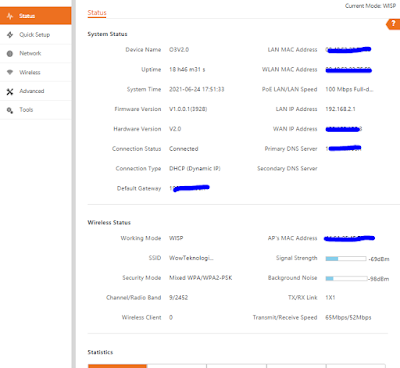Click the Connected status value
This screenshot has height=368, width=400.
click(184, 149)
